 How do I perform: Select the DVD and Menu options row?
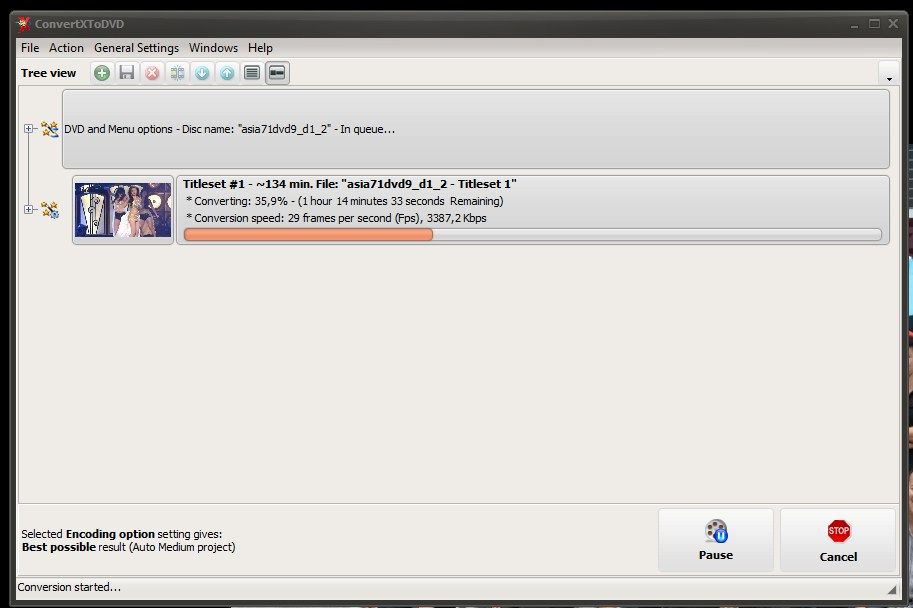(476, 129)
